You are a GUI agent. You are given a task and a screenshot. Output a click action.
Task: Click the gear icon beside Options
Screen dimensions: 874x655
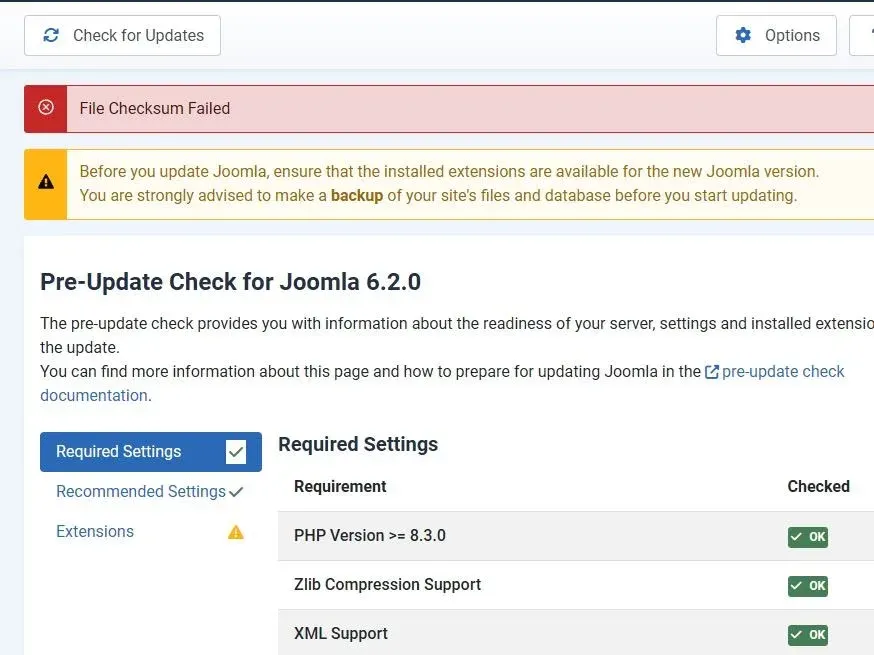[x=743, y=36]
